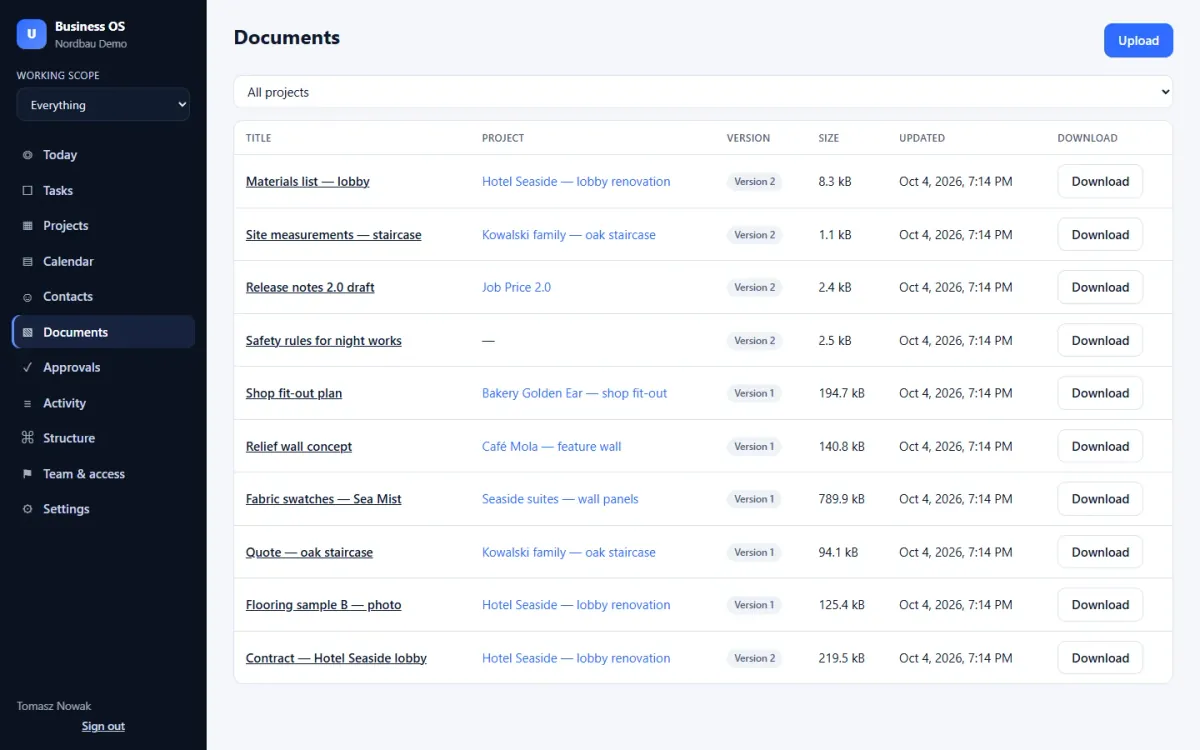Screen dimensions: 1200x750
Task: Download Materials list — lobby
Action: click(x=1100, y=182)
